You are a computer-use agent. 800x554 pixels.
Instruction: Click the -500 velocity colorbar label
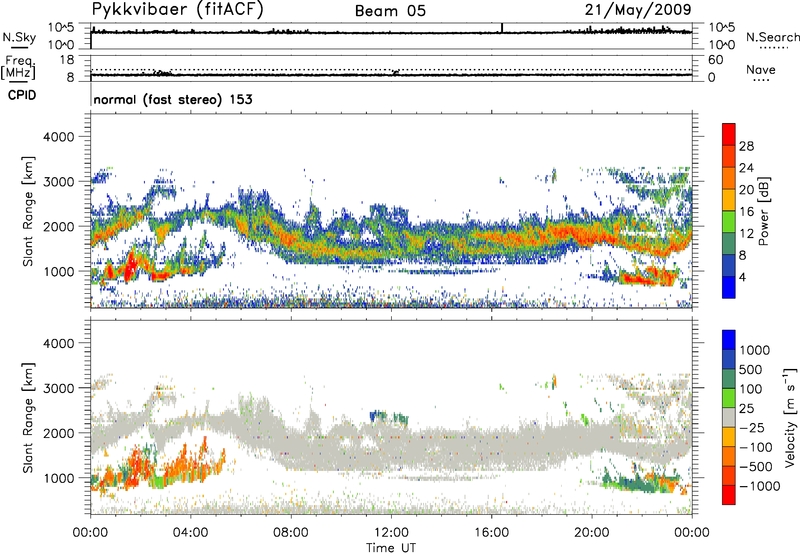(x=756, y=467)
